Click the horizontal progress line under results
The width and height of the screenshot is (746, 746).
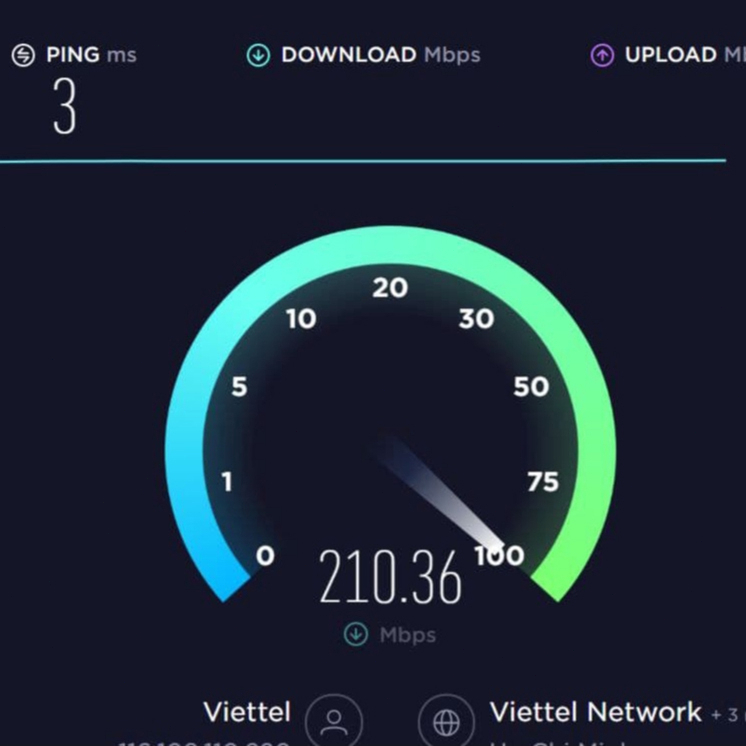pos(363,161)
